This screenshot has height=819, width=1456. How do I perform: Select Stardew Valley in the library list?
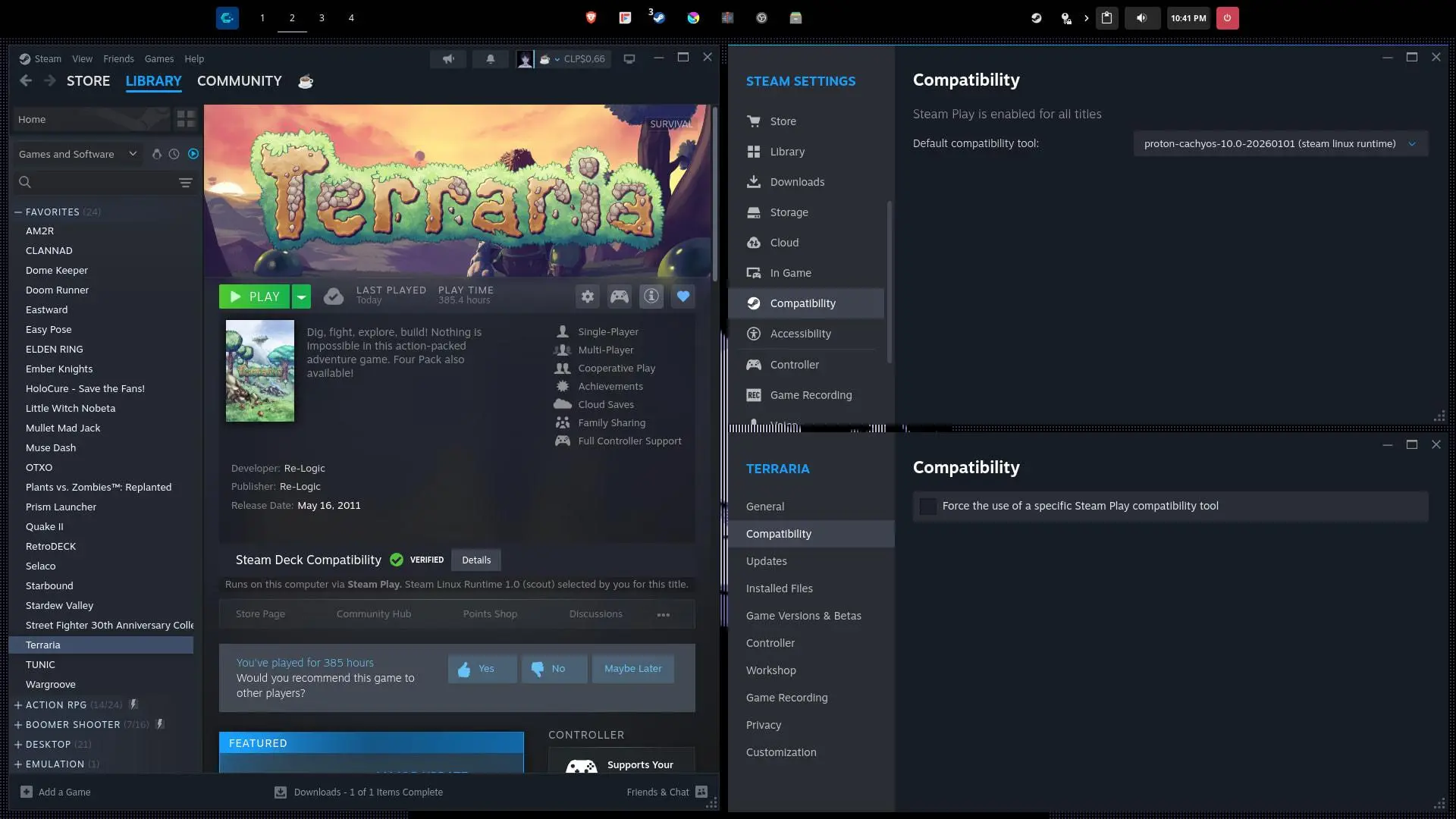pyautogui.click(x=102, y=605)
